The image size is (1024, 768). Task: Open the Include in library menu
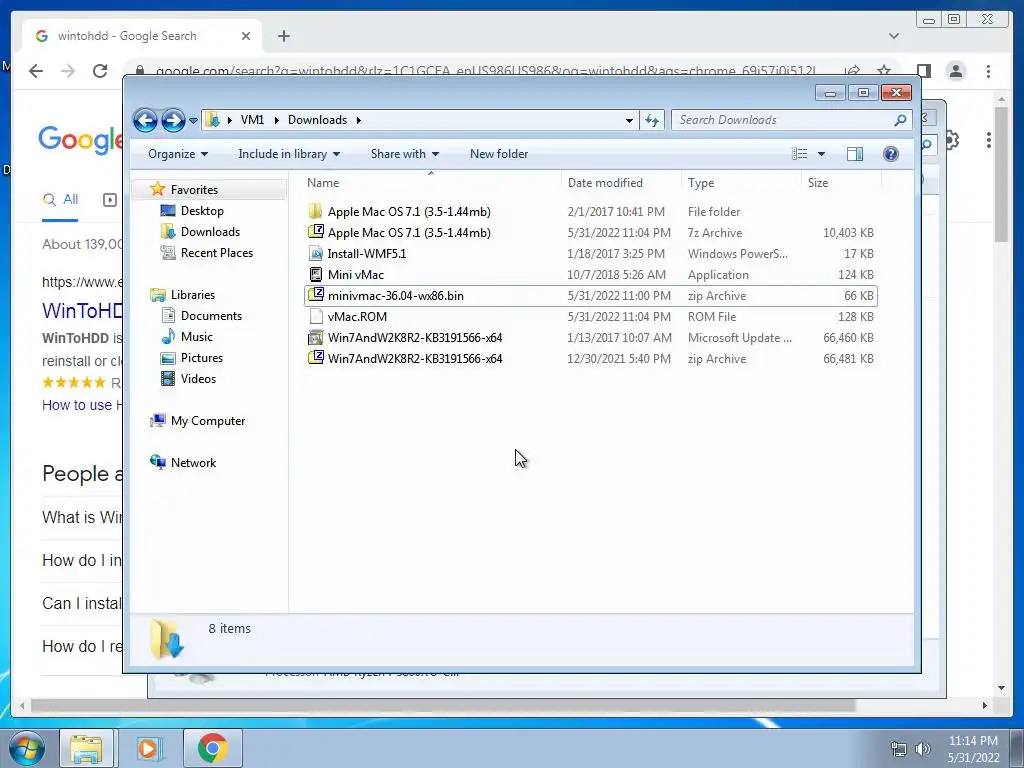click(289, 154)
